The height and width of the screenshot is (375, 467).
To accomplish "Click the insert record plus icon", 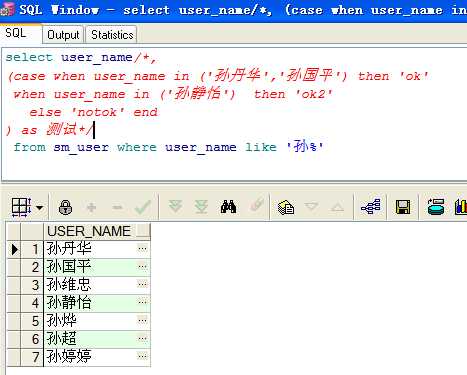I will [x=91, y=208].
